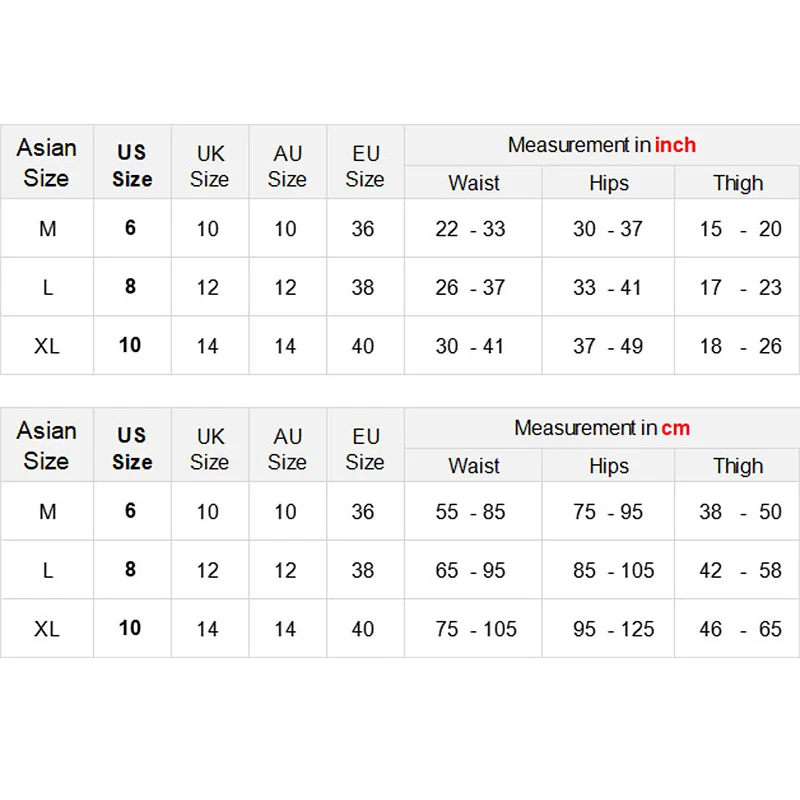Click the "Measurement in cm" header
Image resolution: width=800 pixels, height=800 pixels.
pos(601,428)
